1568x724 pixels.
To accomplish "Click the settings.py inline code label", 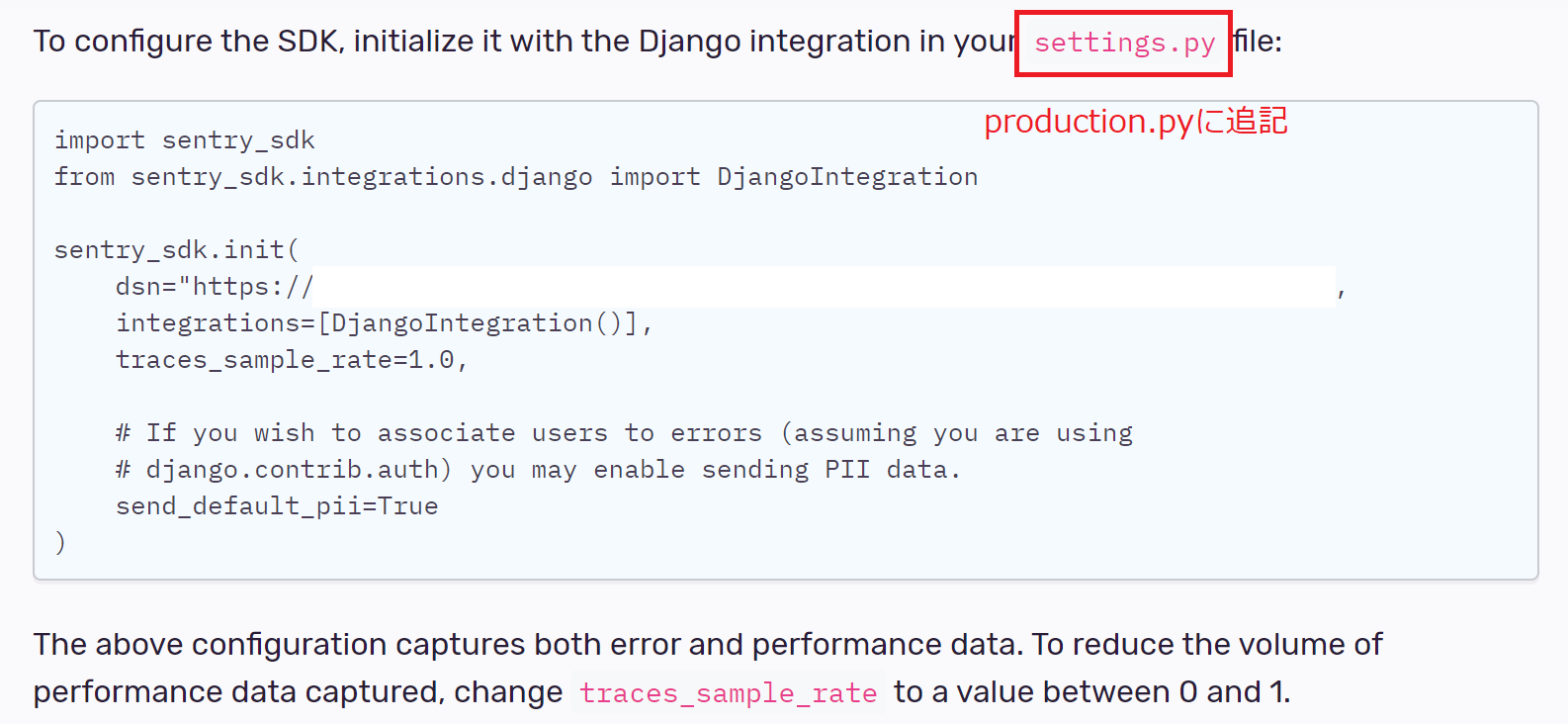I will pyautogui.click(x=1124, y=44).
